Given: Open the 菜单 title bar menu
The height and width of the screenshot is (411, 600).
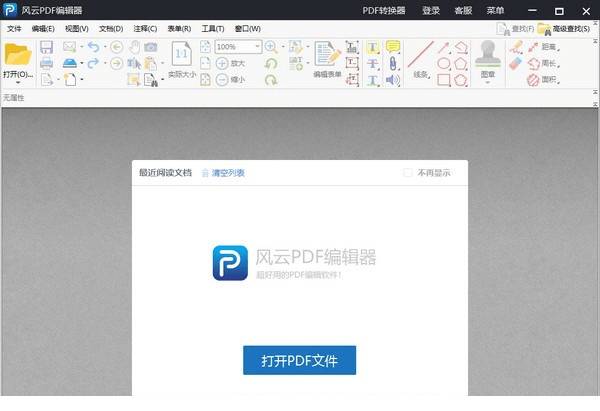Looking at the screenshot, I should click(x=495, y=11).
